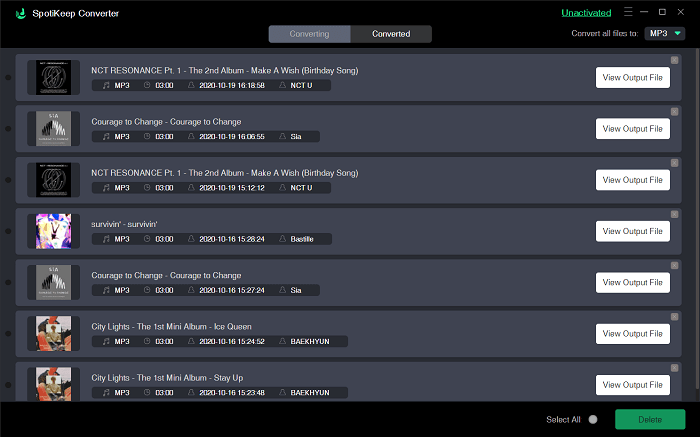Click the Sia album cover in the 15:27:24 row
This screenshot has height=437, width=700.
click(x=54, y=283)
